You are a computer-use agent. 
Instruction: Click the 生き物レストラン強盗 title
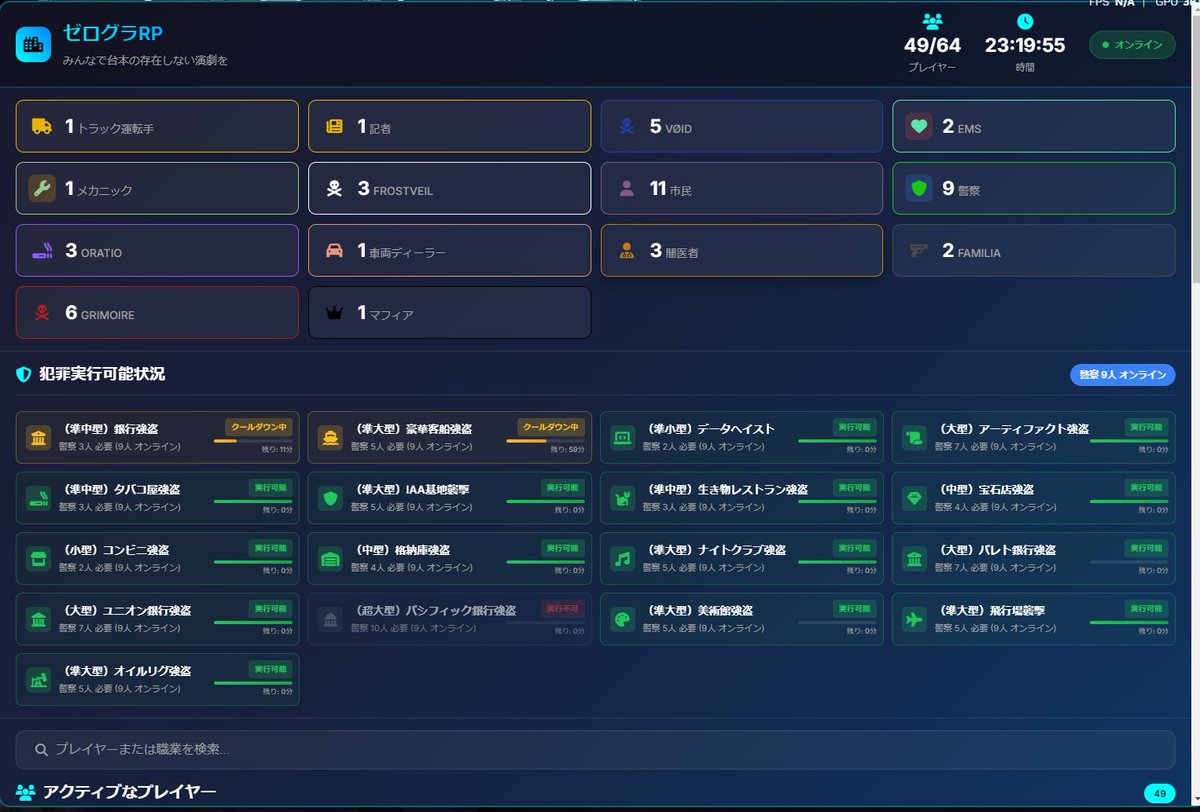tap(728, 489)
